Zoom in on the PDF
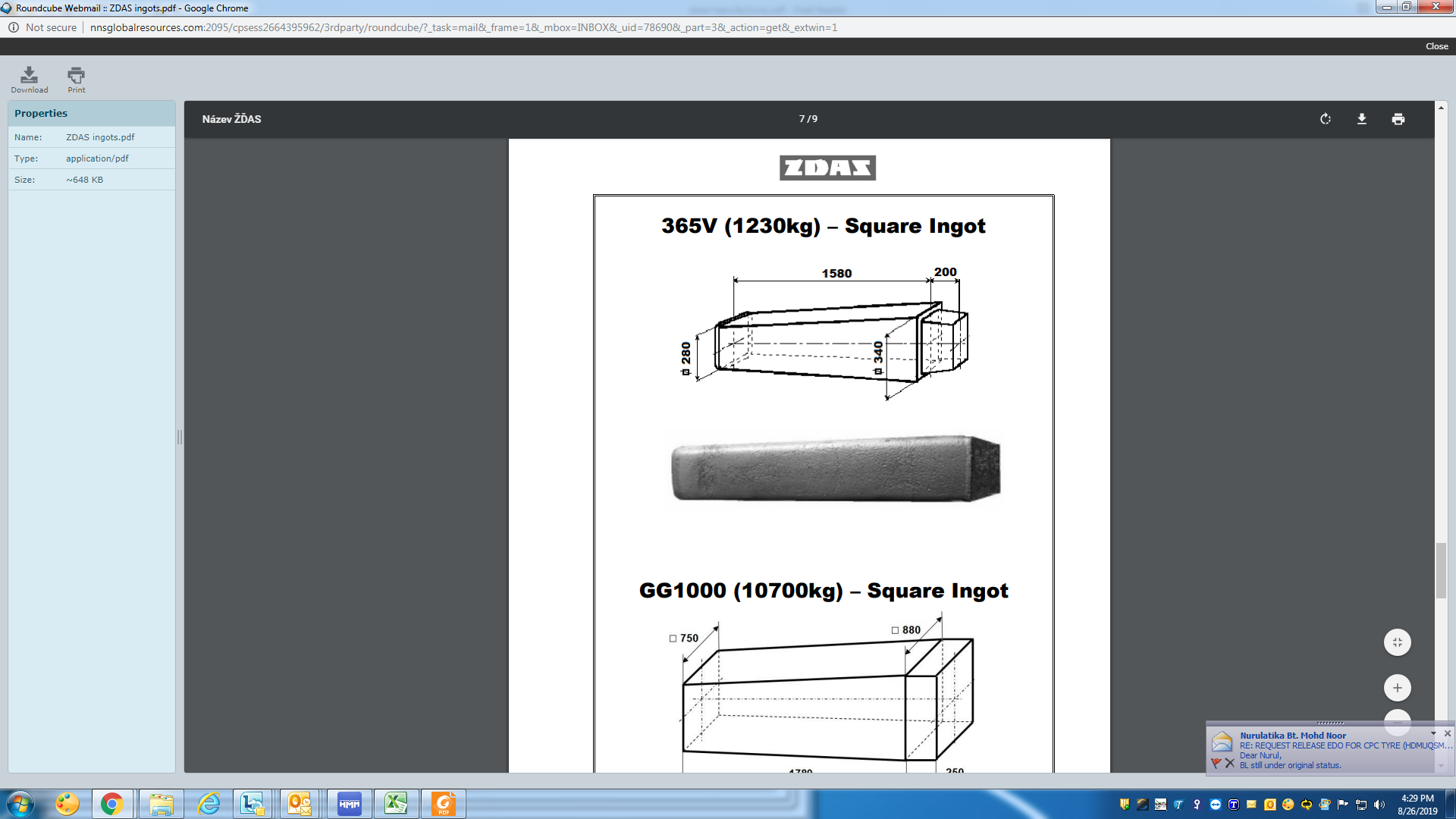Viewport: 1456px width, 819px height. click(x=1397, y=688)
